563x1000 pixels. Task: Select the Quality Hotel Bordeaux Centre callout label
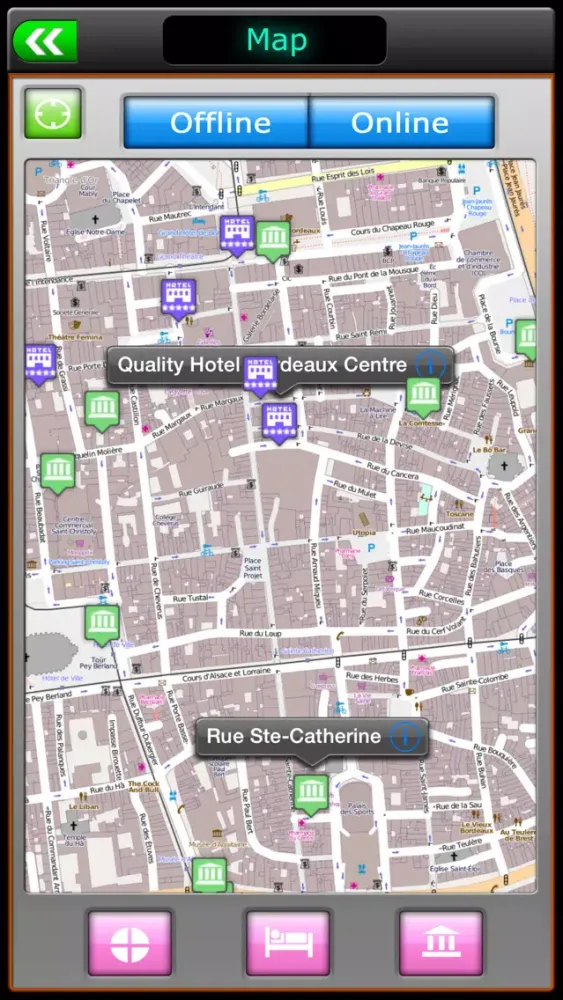(x=262, y=365)
